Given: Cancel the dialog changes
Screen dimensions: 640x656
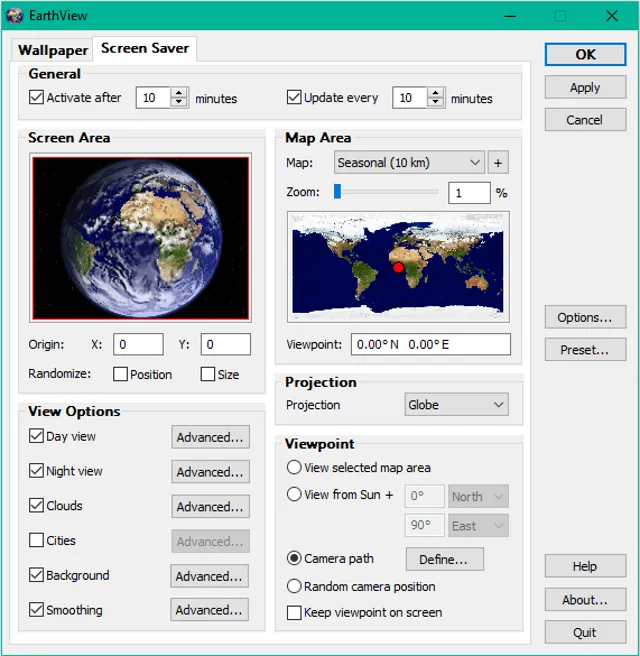Looking at the screenshot, I should [x=585, y=120].
